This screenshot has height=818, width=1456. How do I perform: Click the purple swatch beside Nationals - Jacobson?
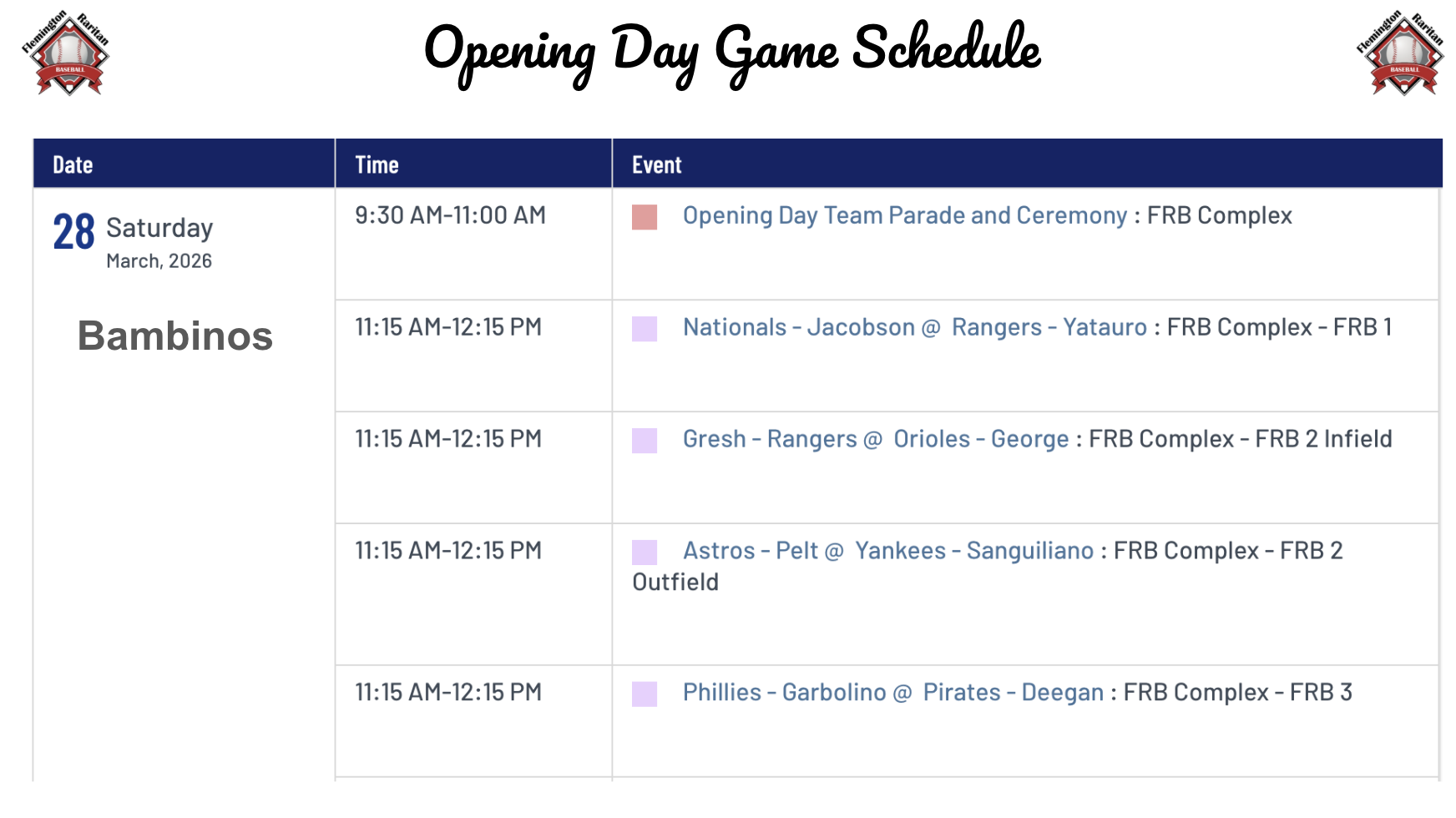[x=645, y=329]
